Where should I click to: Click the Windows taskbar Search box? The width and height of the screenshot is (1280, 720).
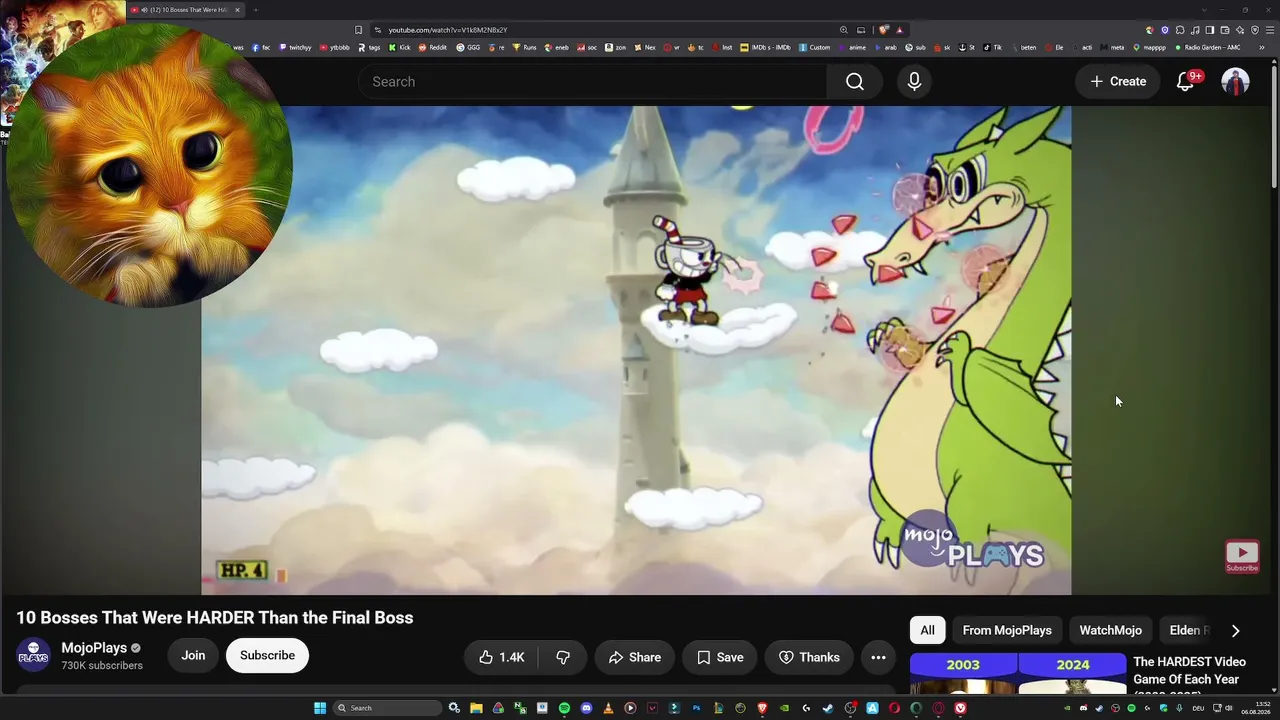[388, 708]
